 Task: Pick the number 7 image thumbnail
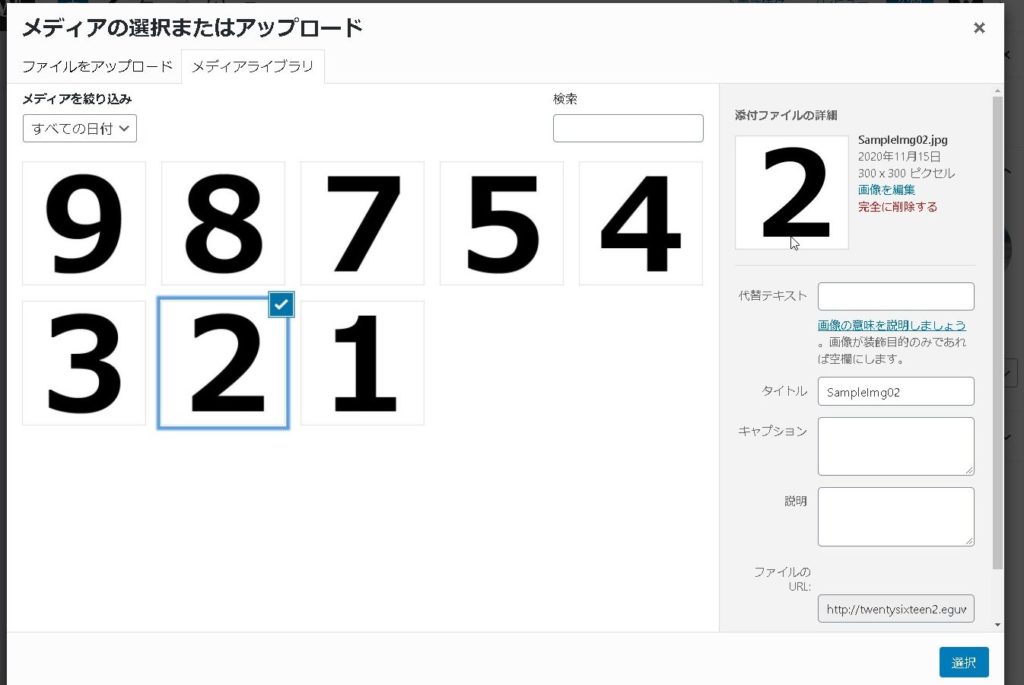362,223
